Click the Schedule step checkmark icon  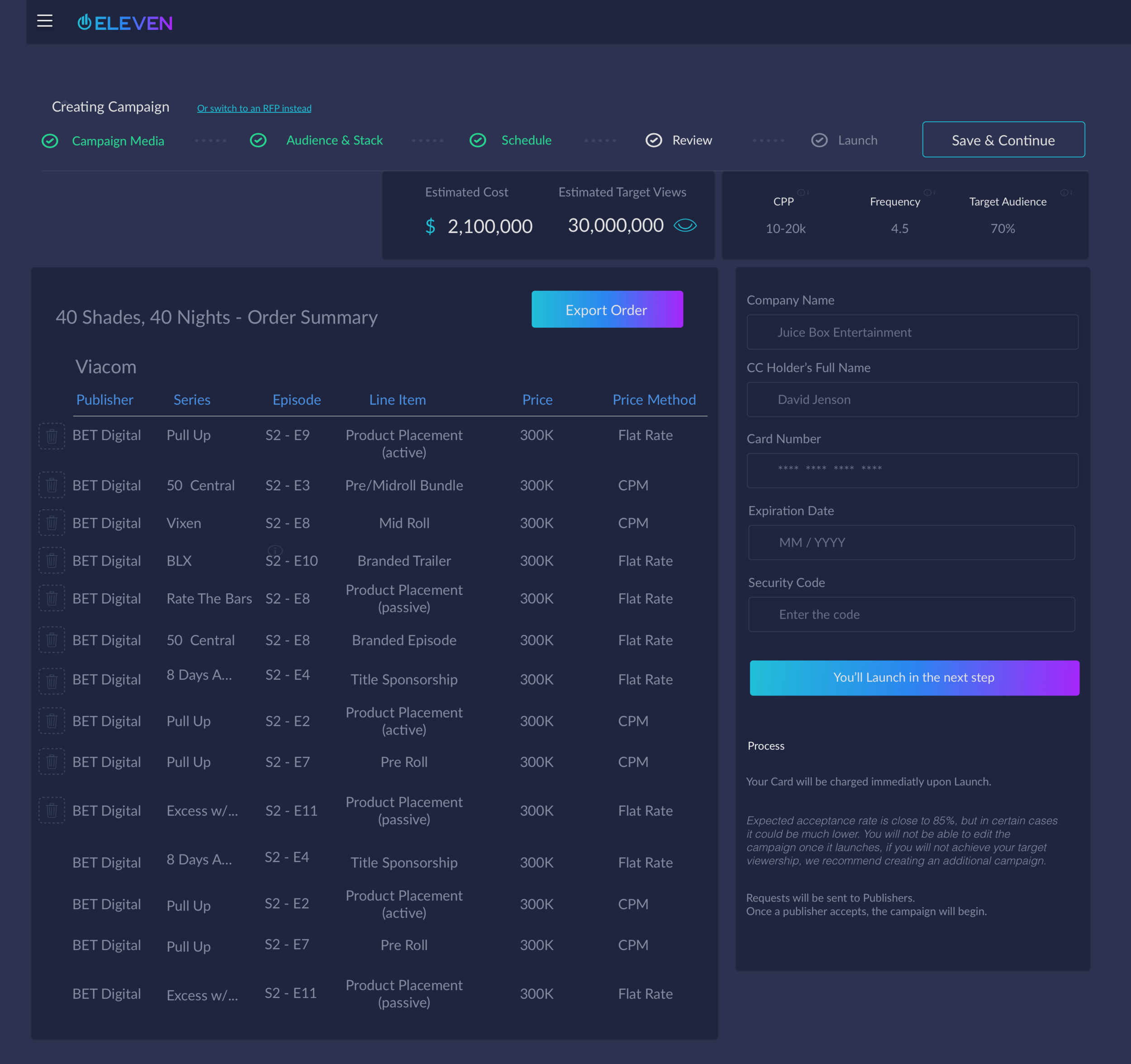pyautogui.click(x=478, y=140)
